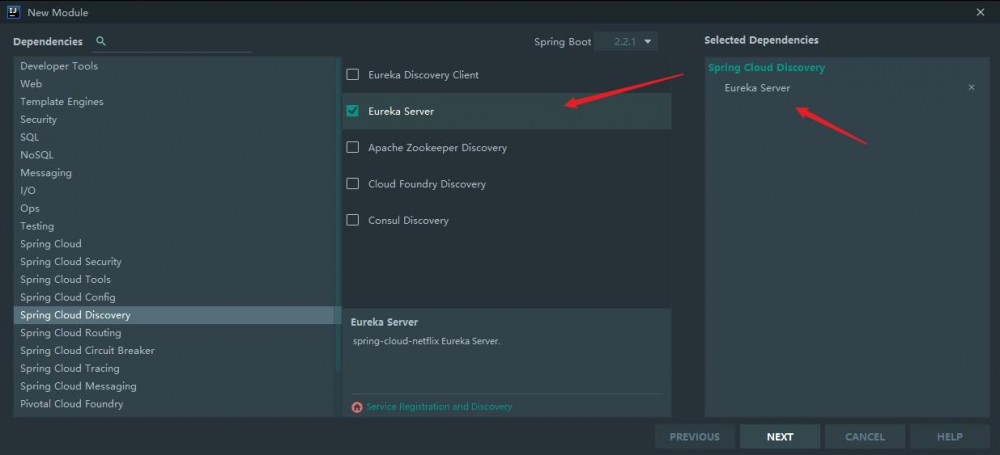Enable the Eureka Discovery Client checkbox
The image size is (1000, 455).
pyautogui.click(x=352, y=75)
